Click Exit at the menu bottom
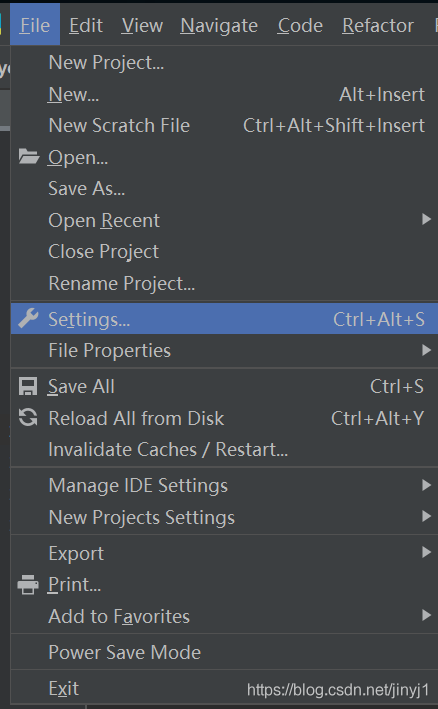The width and height of the screenshot is (438, 709). click(x=63, y=689)
